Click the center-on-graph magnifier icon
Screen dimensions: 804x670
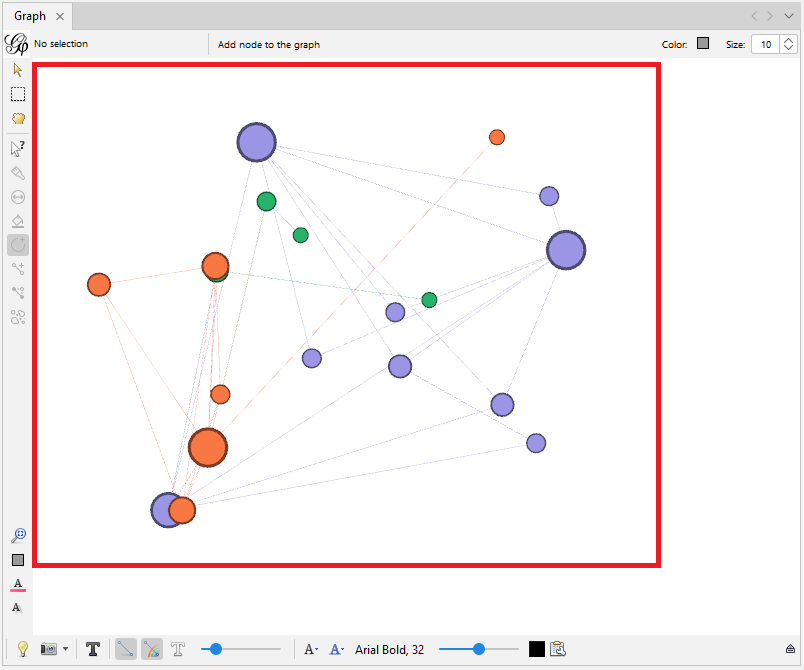(x=17, y=534)
